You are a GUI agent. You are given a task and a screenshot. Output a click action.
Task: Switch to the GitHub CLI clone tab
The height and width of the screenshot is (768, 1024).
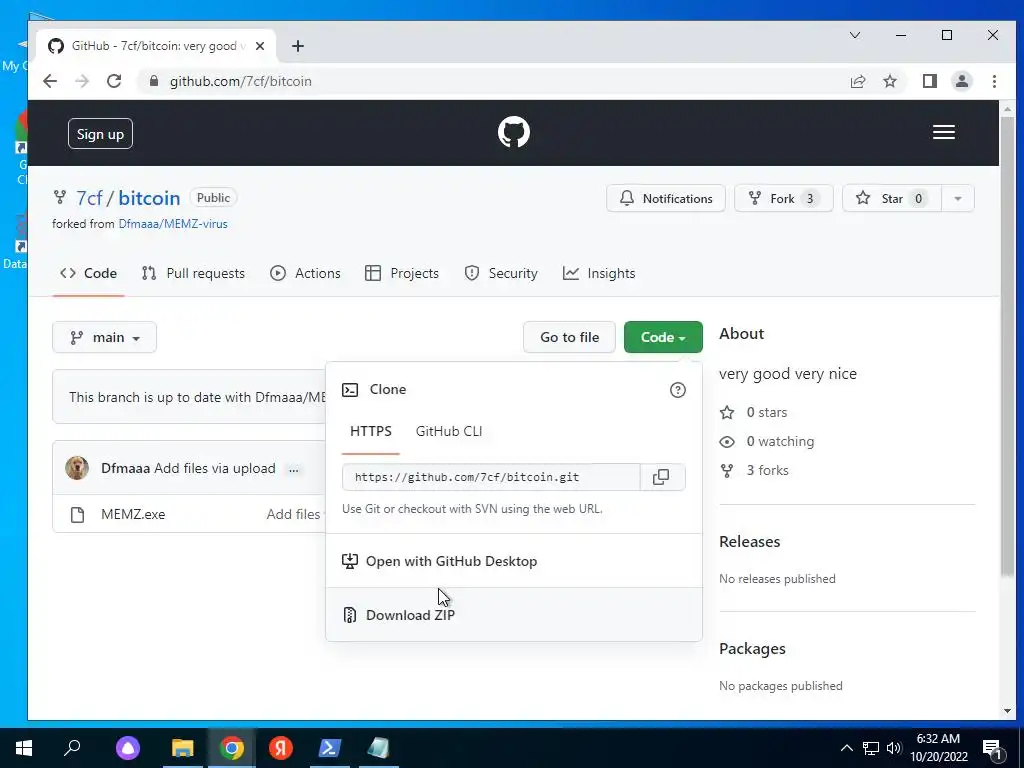[449, 431]
